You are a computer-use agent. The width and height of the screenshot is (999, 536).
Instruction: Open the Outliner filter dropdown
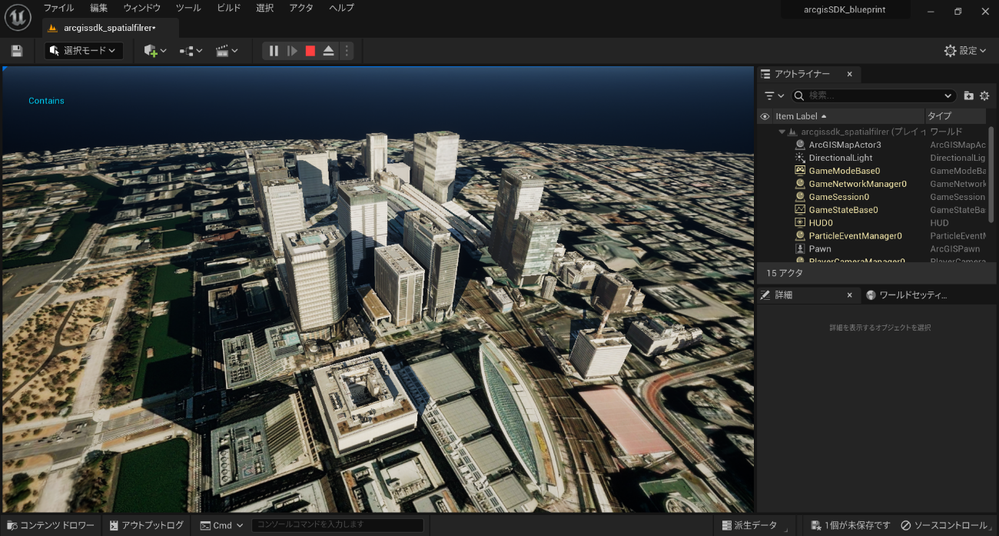tap(774, 96)
